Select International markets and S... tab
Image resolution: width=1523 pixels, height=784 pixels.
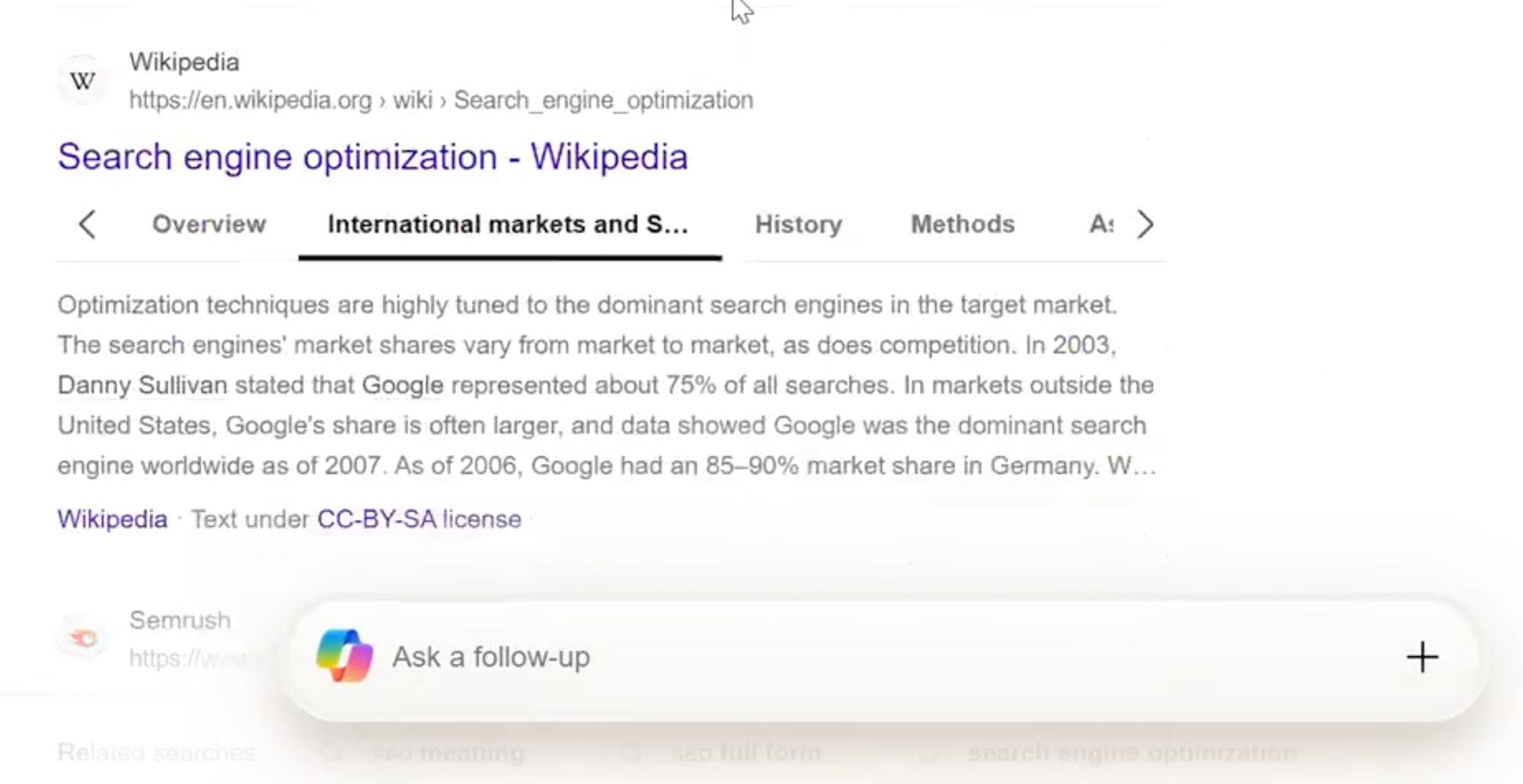[x=509, y=225]
